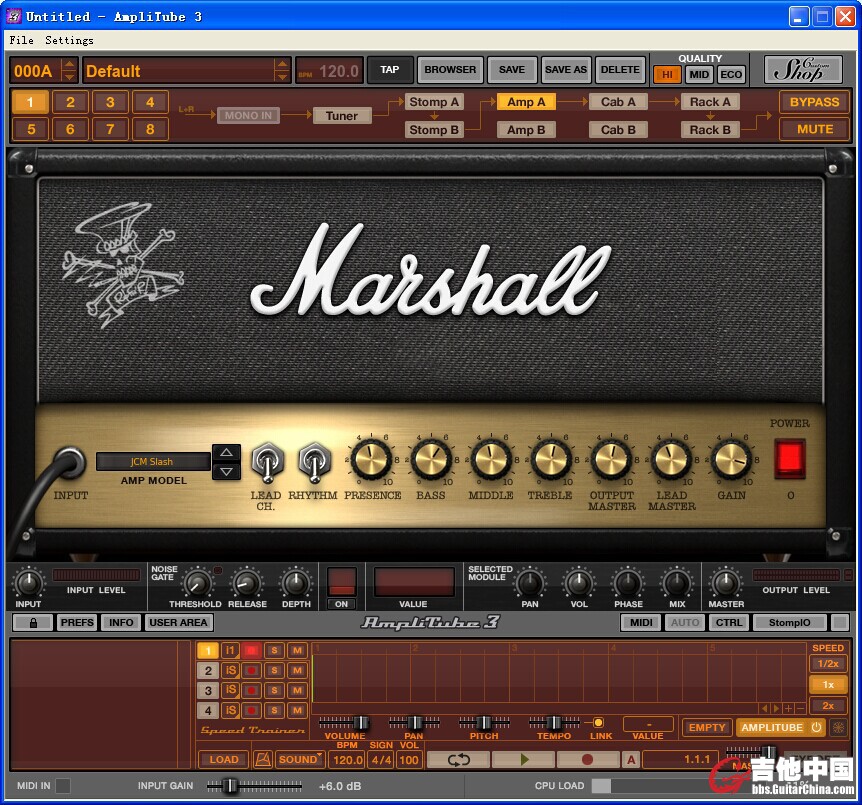This screenshot has height=805, width=862.
Task: Arm record on track 1
Action: 251,650
